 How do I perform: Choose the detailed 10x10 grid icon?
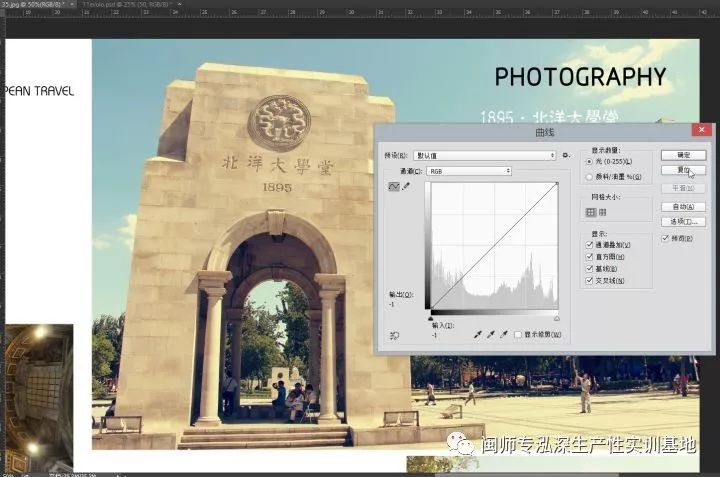tap(602, 212)
